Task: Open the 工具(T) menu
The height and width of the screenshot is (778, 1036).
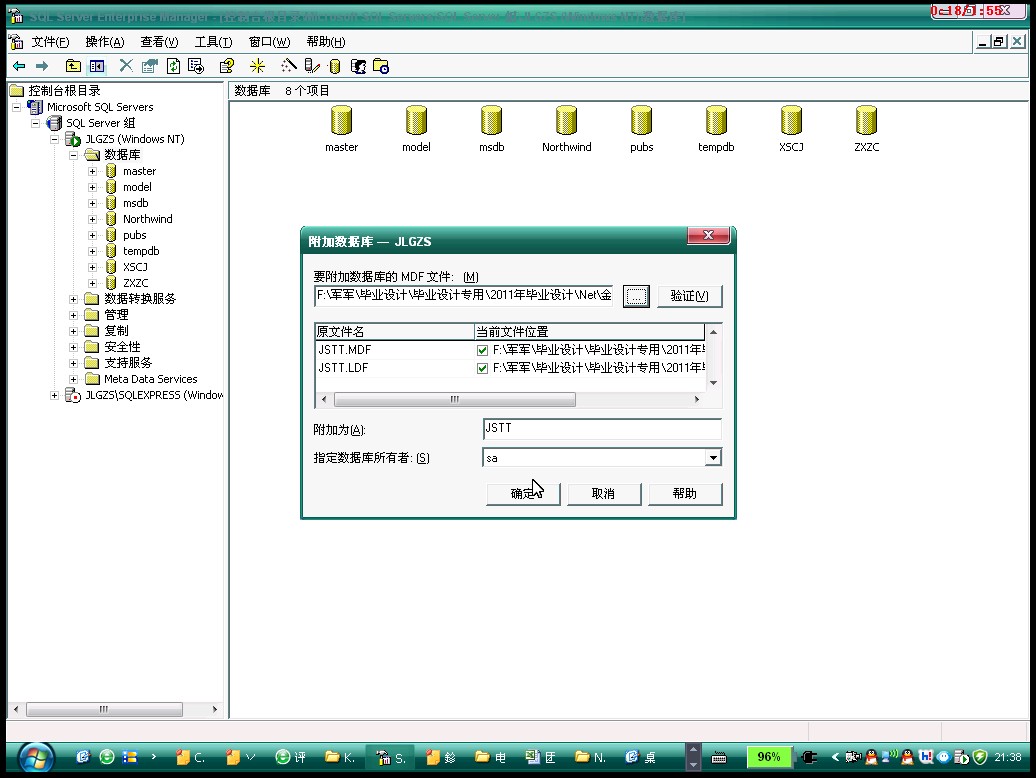Action: [213, 42]
